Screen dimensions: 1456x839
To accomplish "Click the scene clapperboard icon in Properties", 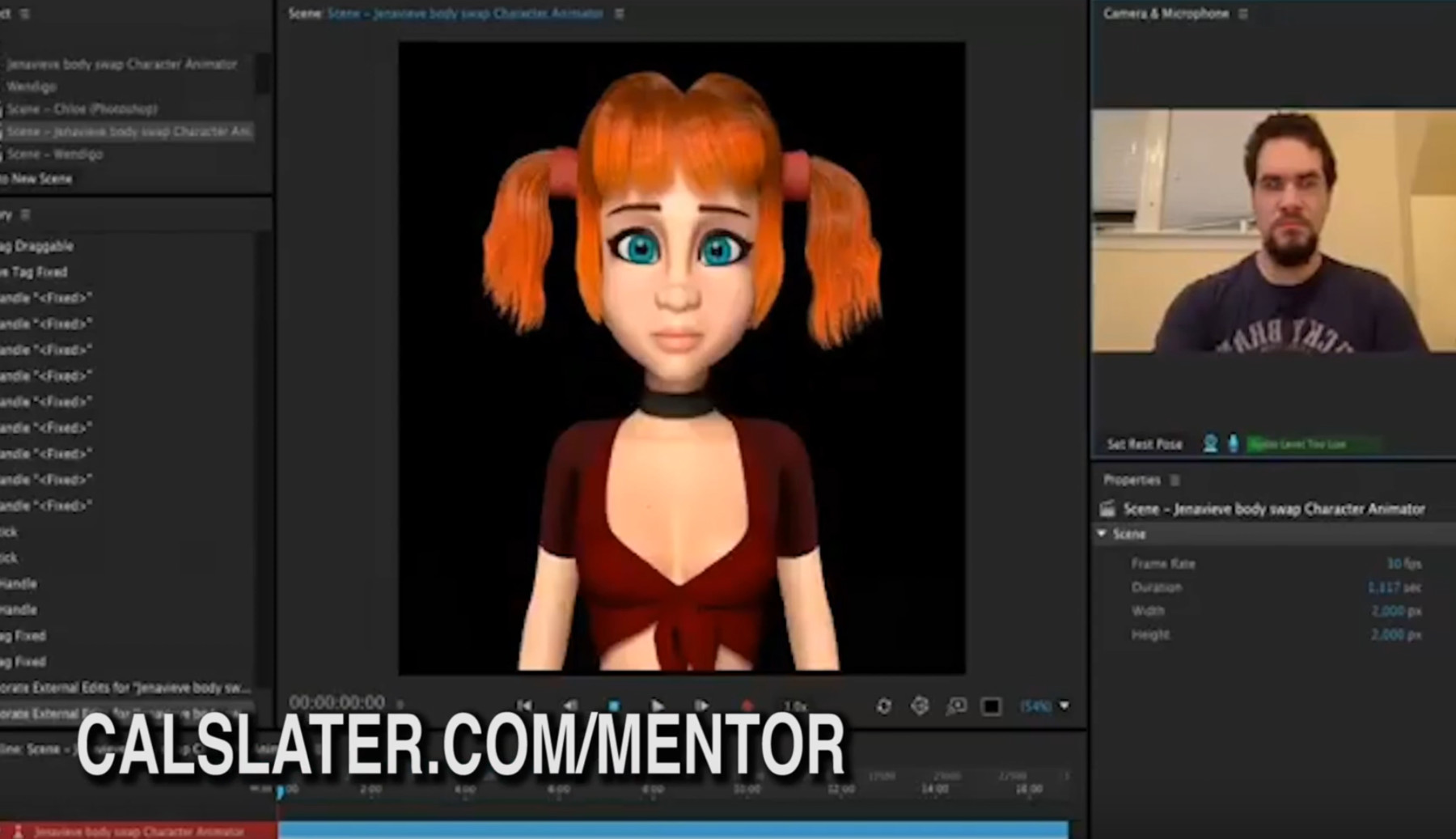I will [1106, 509].
